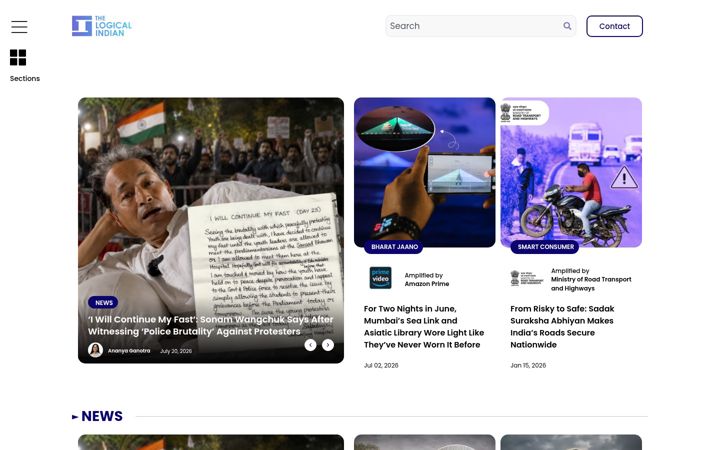Open the Sea Link phone thumbnail
This screenshot has height=450, width=720.
tap(425, 172)
